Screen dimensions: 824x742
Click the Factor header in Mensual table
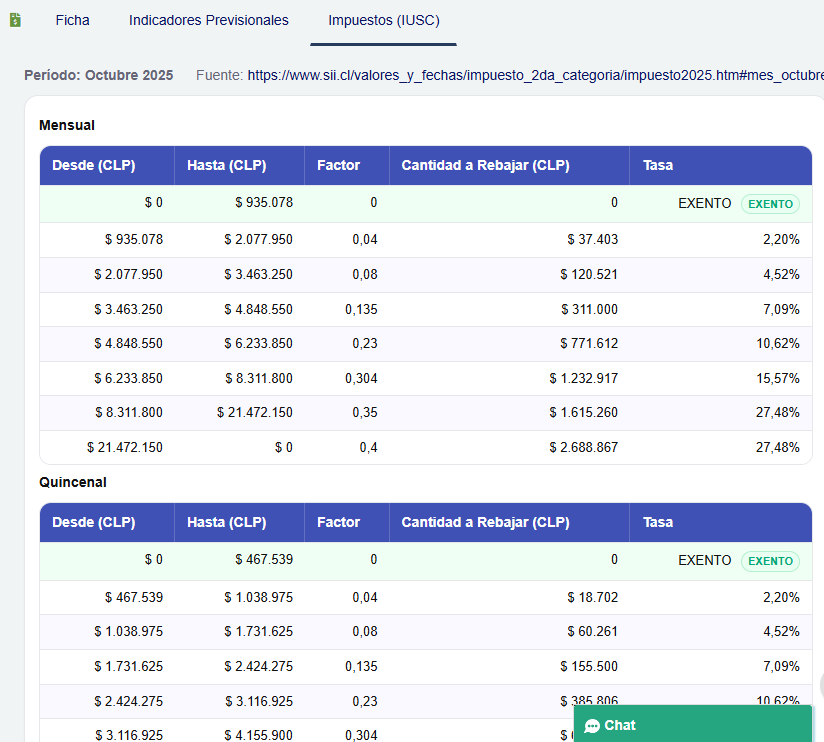pyautogui.click(x=338, y=165)
